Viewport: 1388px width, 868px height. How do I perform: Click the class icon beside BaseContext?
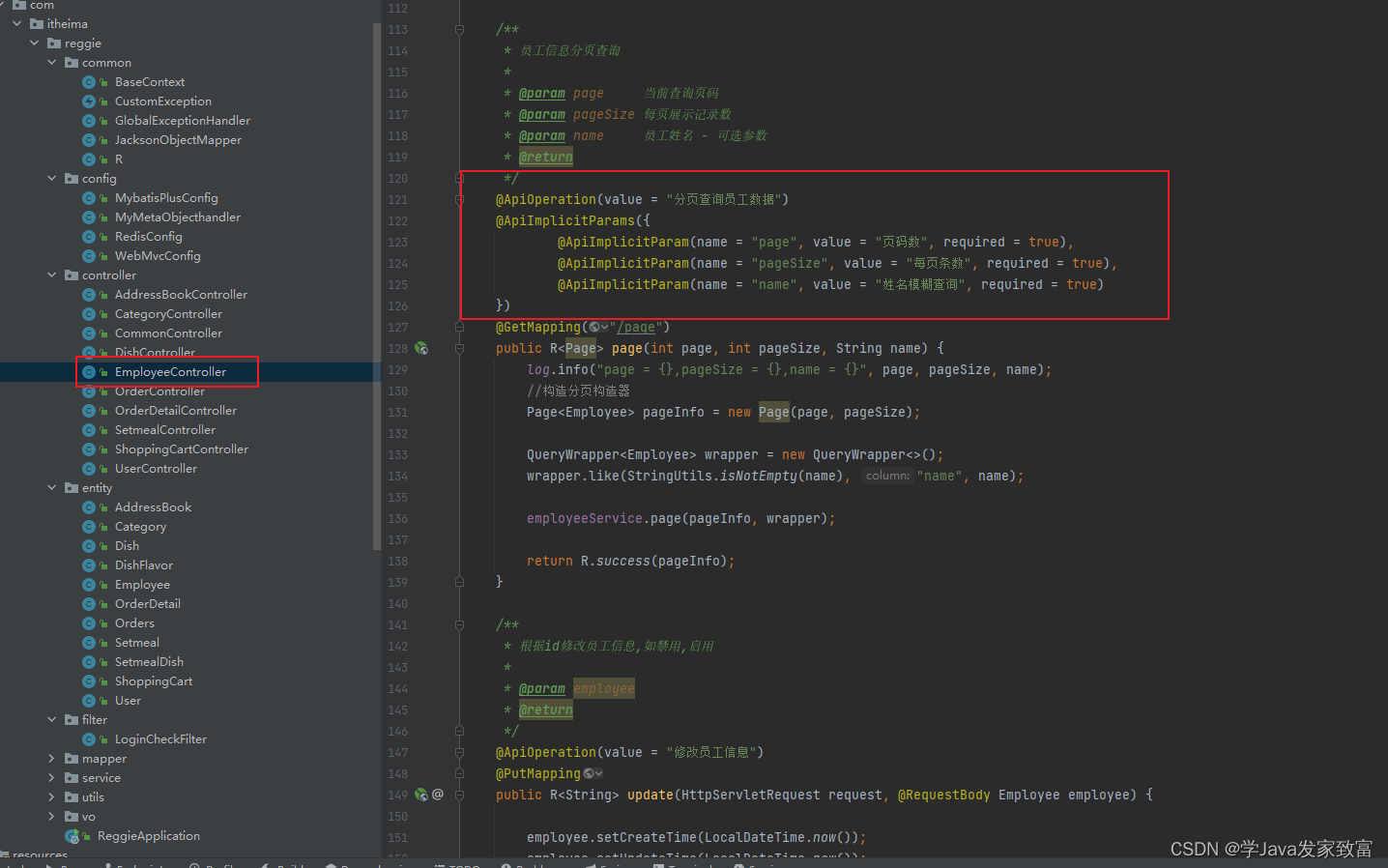click(89, 82)
